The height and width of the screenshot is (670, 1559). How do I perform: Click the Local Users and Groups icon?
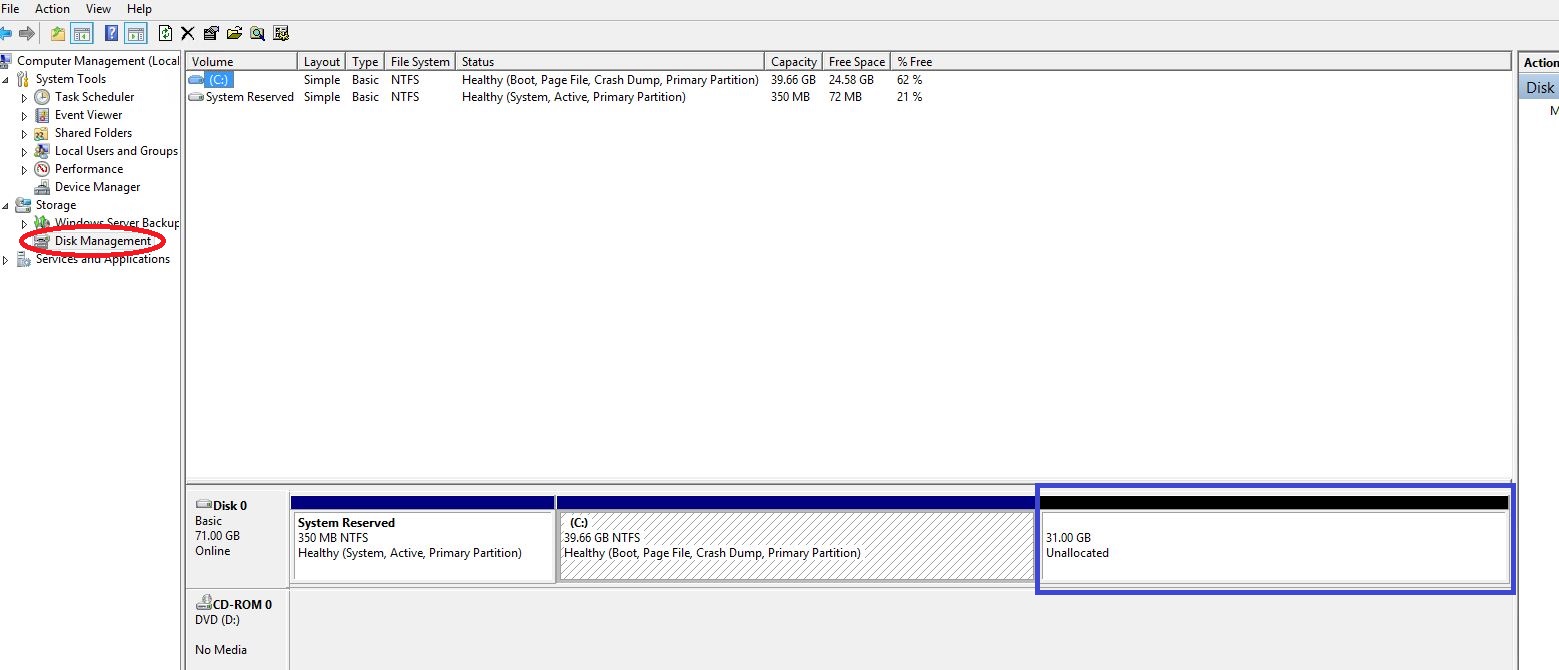pos(42,151)
